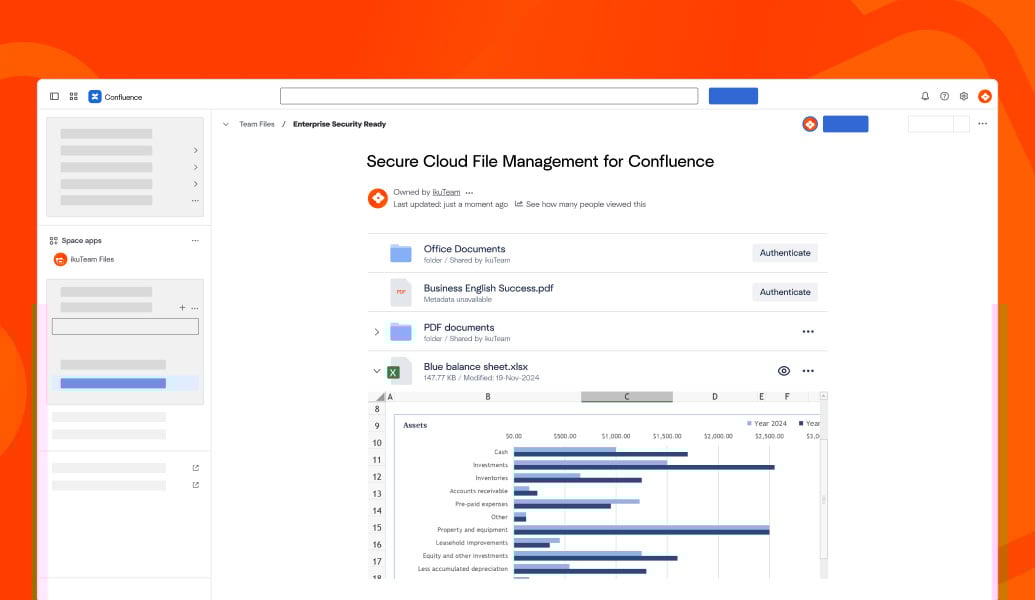Viewport: 1035px width, 600px height.
Task: Go to Team Files breadcrumb
Action: pyautogui.click(x=256, y=124)
